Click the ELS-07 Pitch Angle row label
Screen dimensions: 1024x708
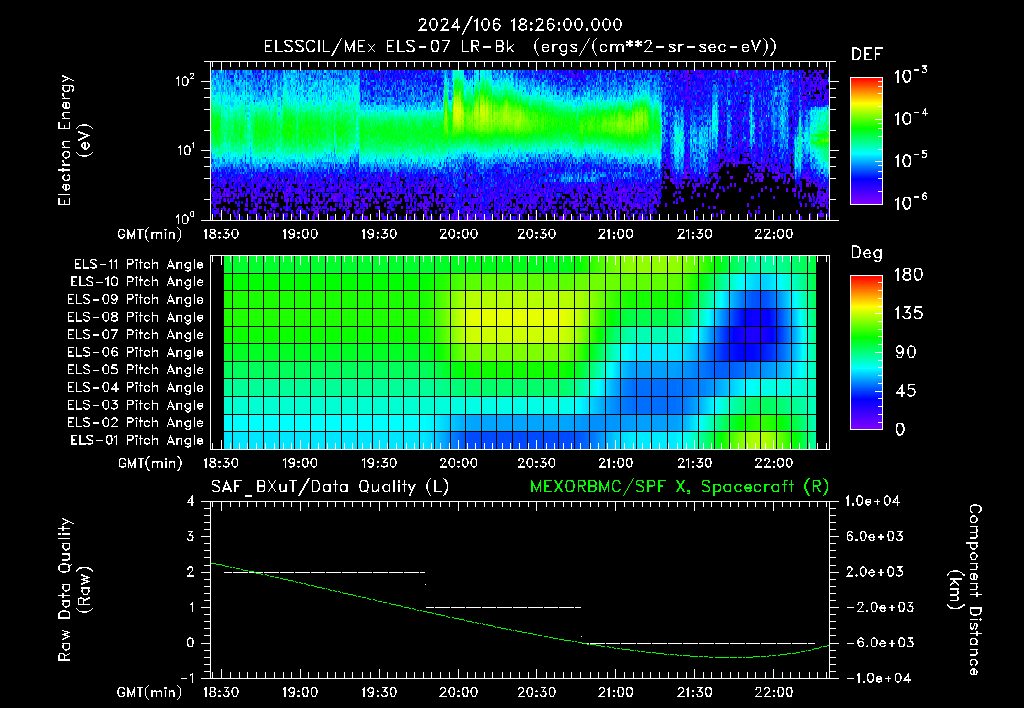point(136,334)
